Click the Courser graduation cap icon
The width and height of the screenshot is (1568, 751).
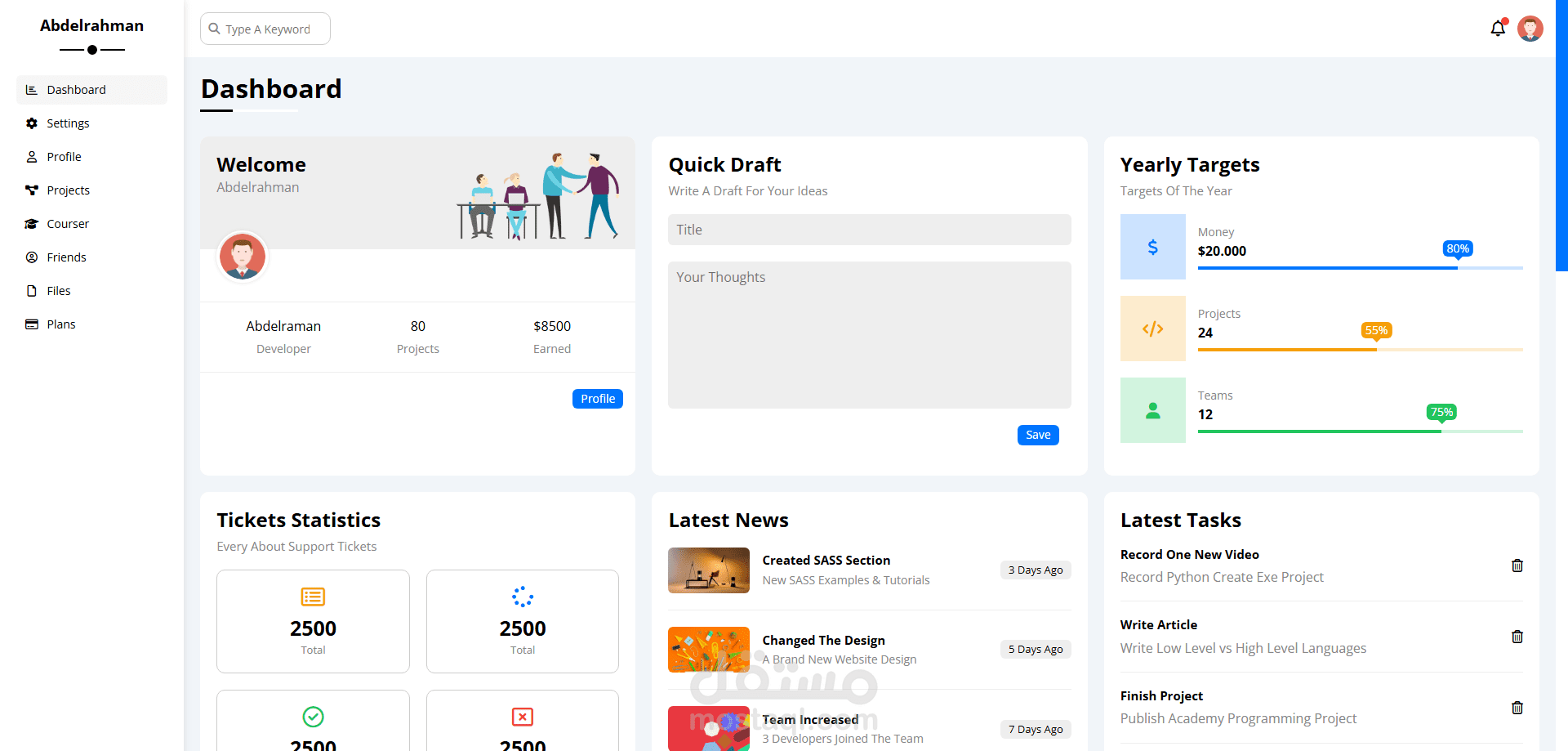pyautogui.click(x=31, y=223)
